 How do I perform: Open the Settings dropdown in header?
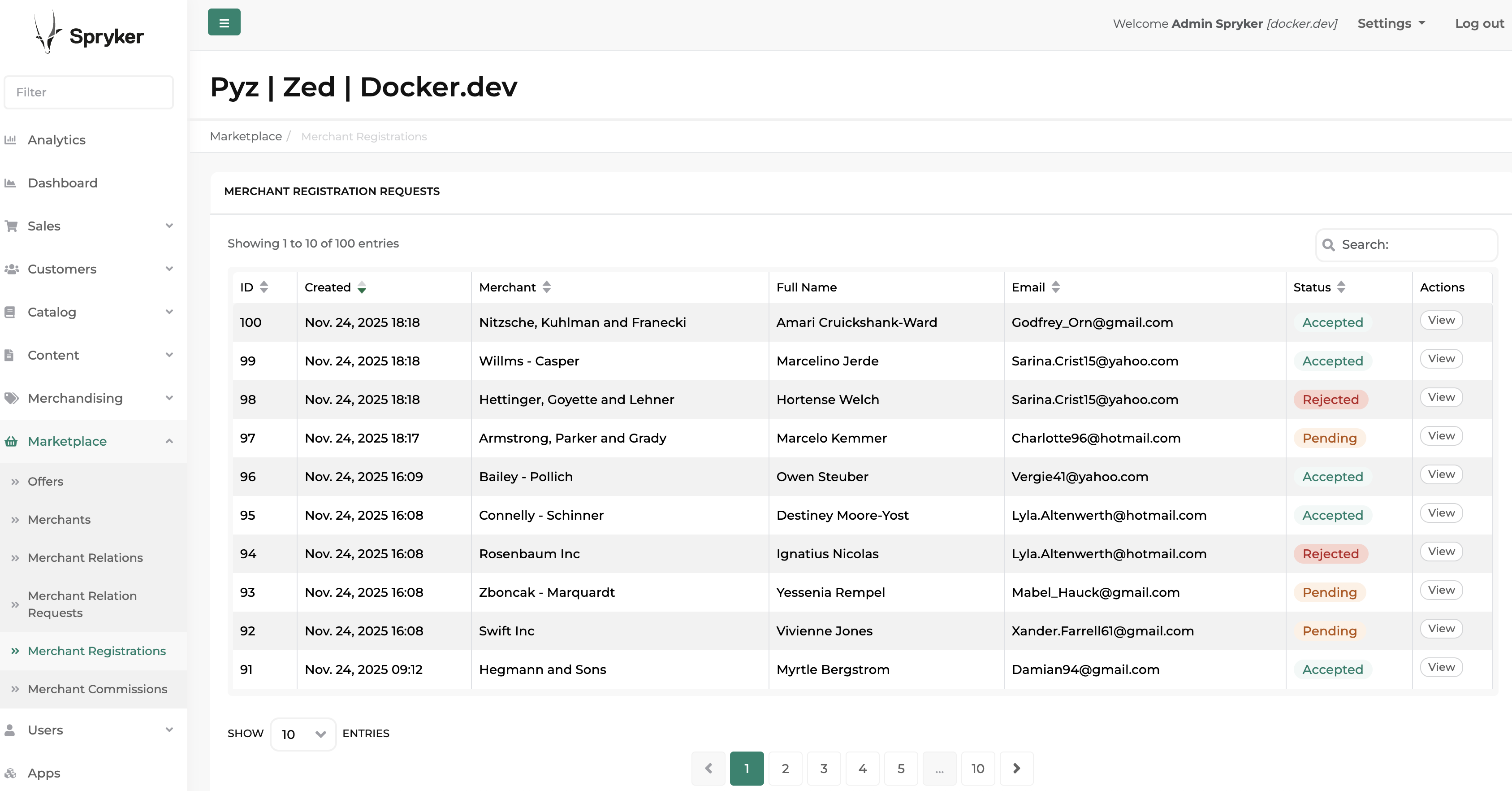1391,23
